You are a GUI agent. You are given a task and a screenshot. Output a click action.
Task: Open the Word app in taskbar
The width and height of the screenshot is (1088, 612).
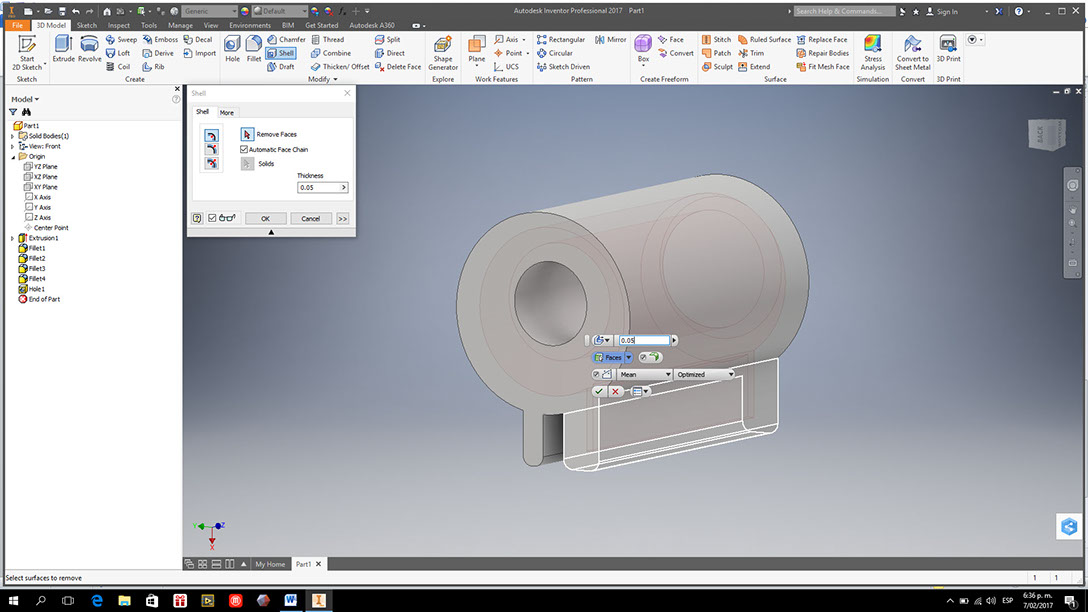(x=290, y=600)
